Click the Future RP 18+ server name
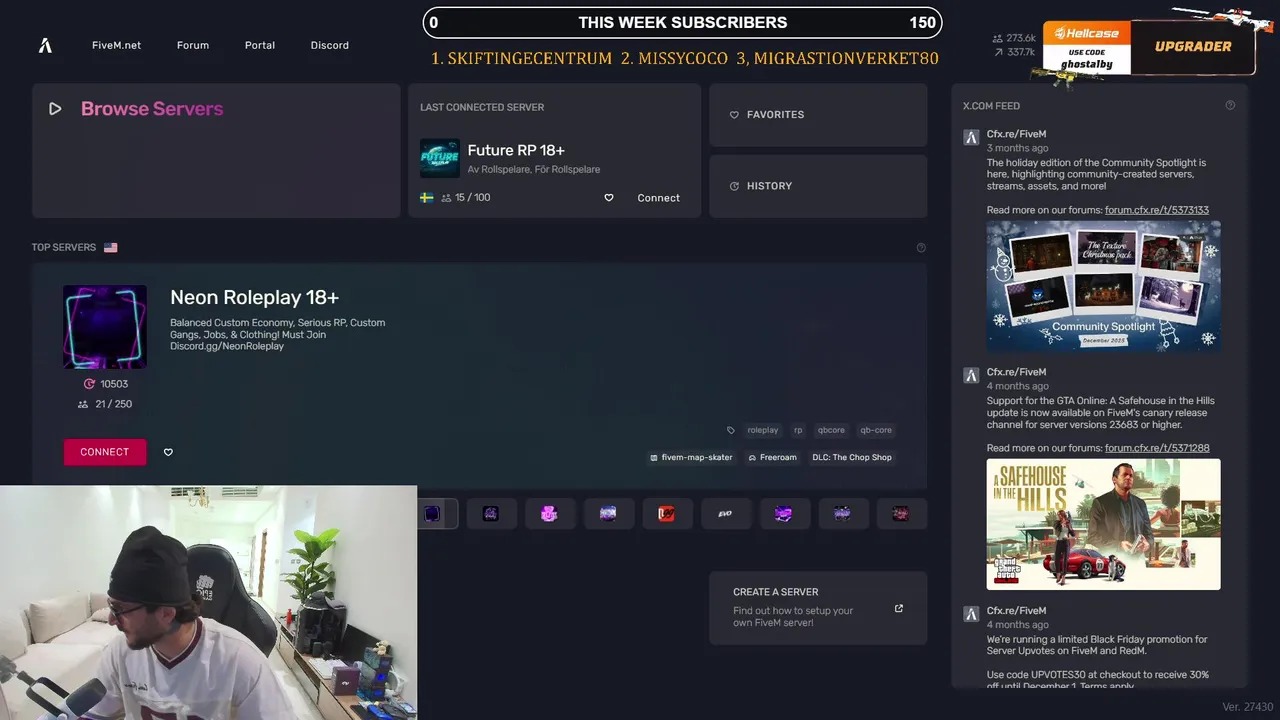The image size is (1280, 720). click(516, 150)
